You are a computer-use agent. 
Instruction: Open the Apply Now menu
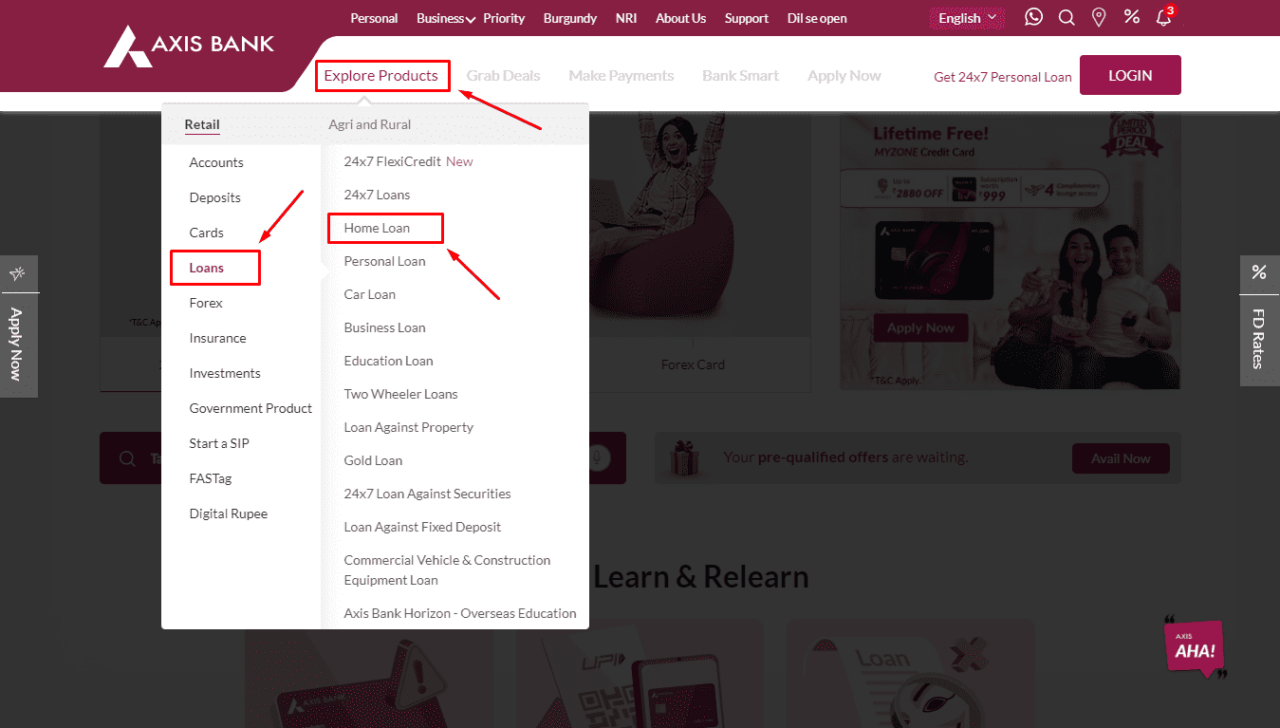pos(844,75)
